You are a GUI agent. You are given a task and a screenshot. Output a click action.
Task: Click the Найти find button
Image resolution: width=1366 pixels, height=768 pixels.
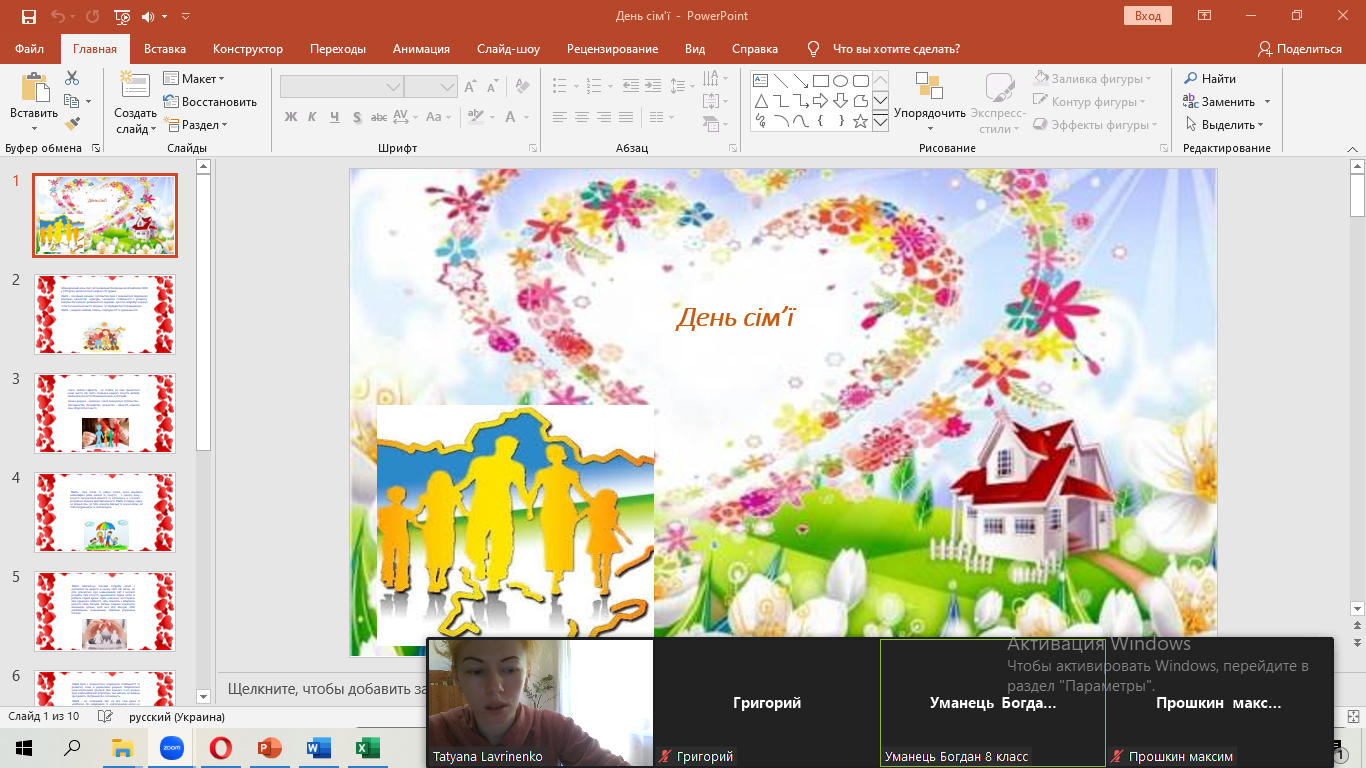coord(1210,78)
